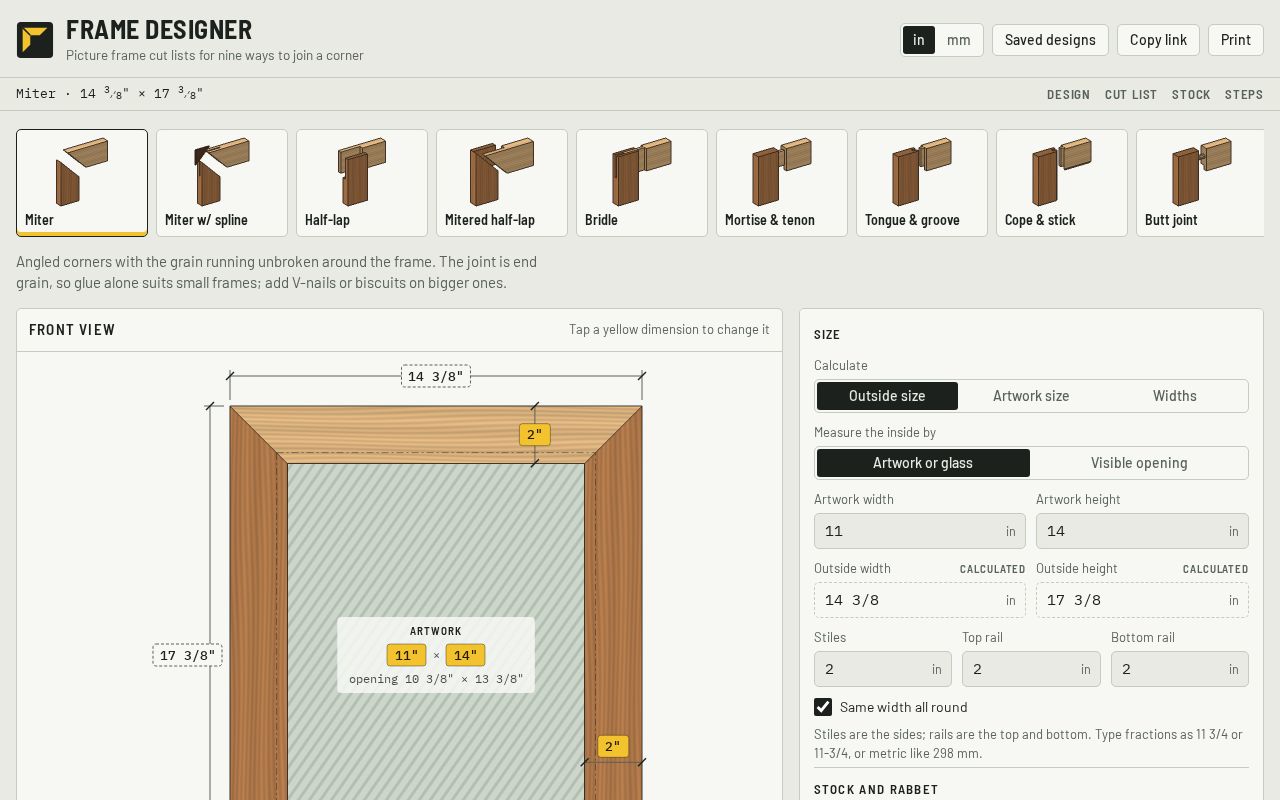Select the Butt joint card

(1200, 183)
